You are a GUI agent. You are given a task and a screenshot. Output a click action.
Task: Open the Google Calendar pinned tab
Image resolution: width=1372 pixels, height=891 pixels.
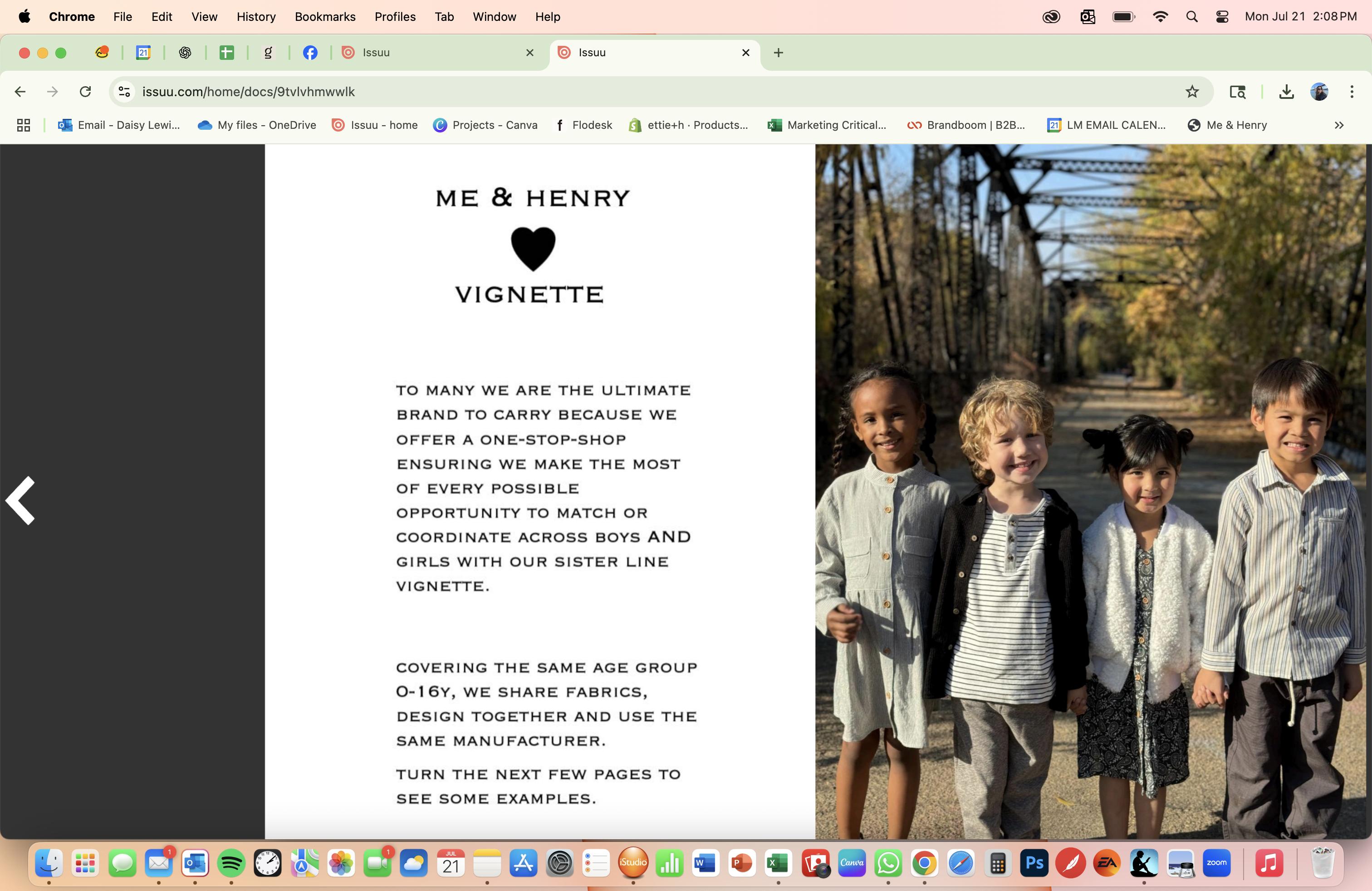click(143, 53)
